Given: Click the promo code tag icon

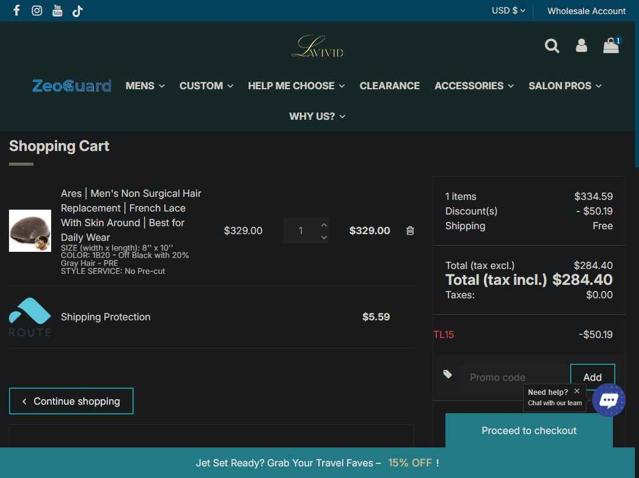Looking at the screenshot, I should 447,374.
